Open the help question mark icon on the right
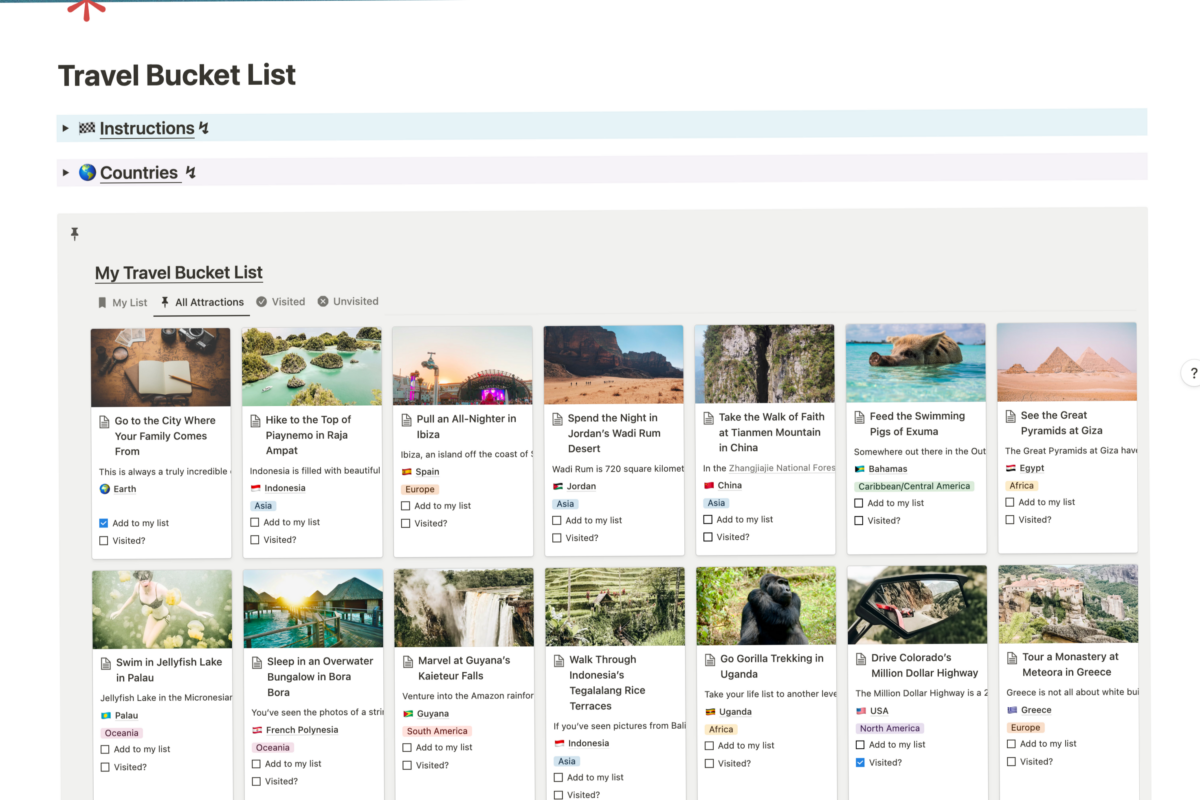Viewport: 1200px width, 800px height. pos(1192,373)
